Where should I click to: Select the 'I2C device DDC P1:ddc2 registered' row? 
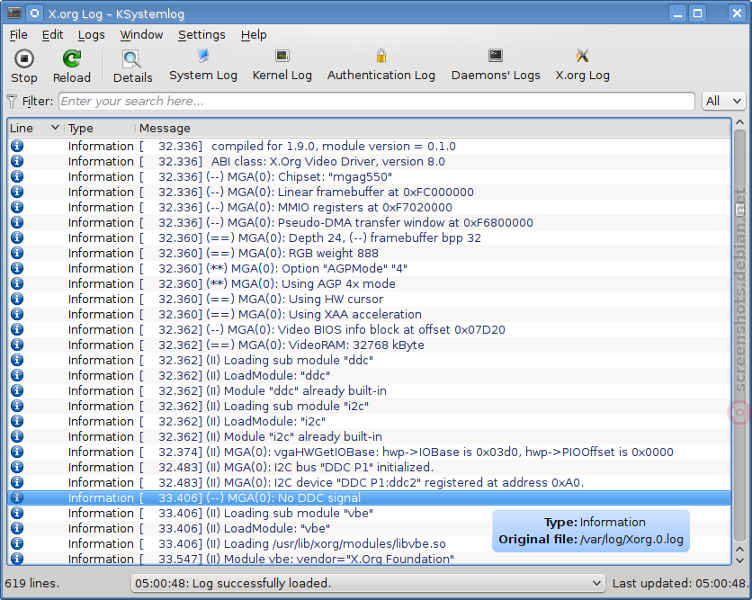click(369, 482)
